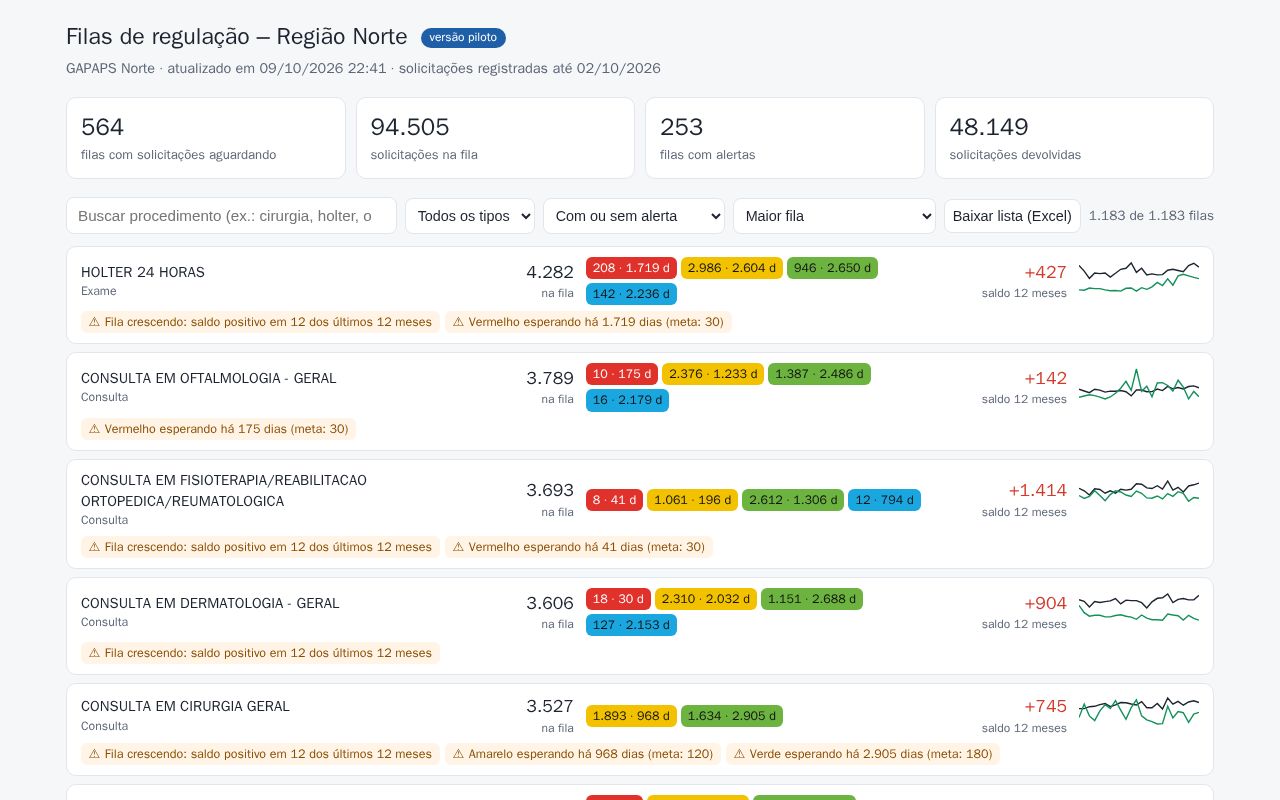Click the '48.149 solicitações devolvidas' card
The height and width of the screenshot is (800, 1280).
click(1074, 138)
